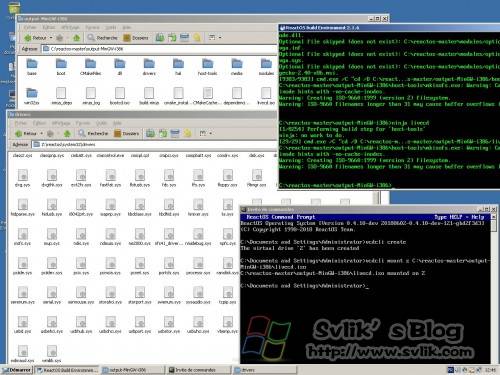Viewport: 500px width, 375px height.
Task: Select ext2fs.sys in drivers window
Action: [81, 178]
